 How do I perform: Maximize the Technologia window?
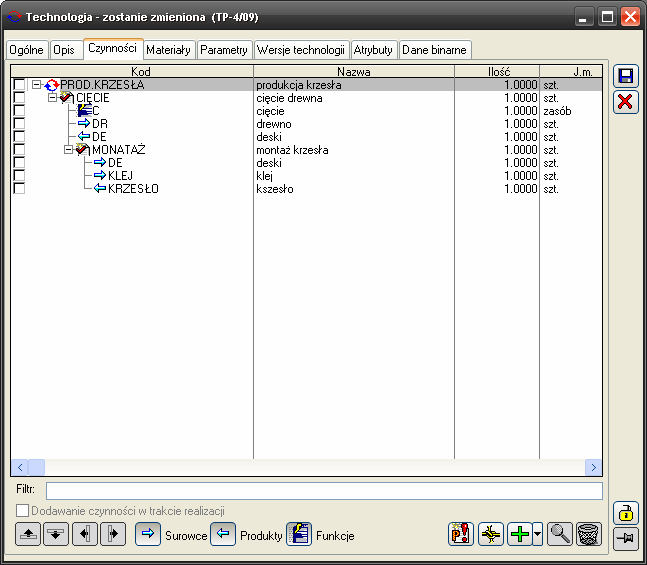[607, 17]
